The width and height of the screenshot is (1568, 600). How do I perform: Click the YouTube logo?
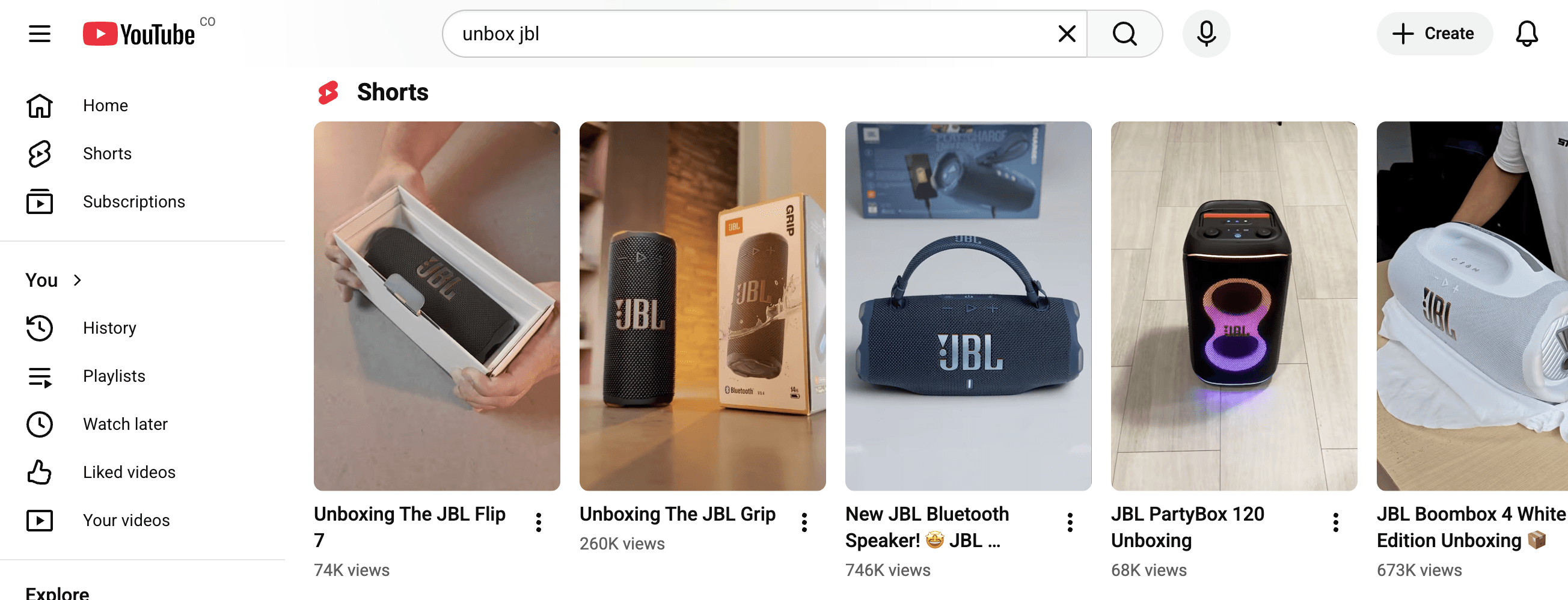pyautogui.click(x=139, y=34)
